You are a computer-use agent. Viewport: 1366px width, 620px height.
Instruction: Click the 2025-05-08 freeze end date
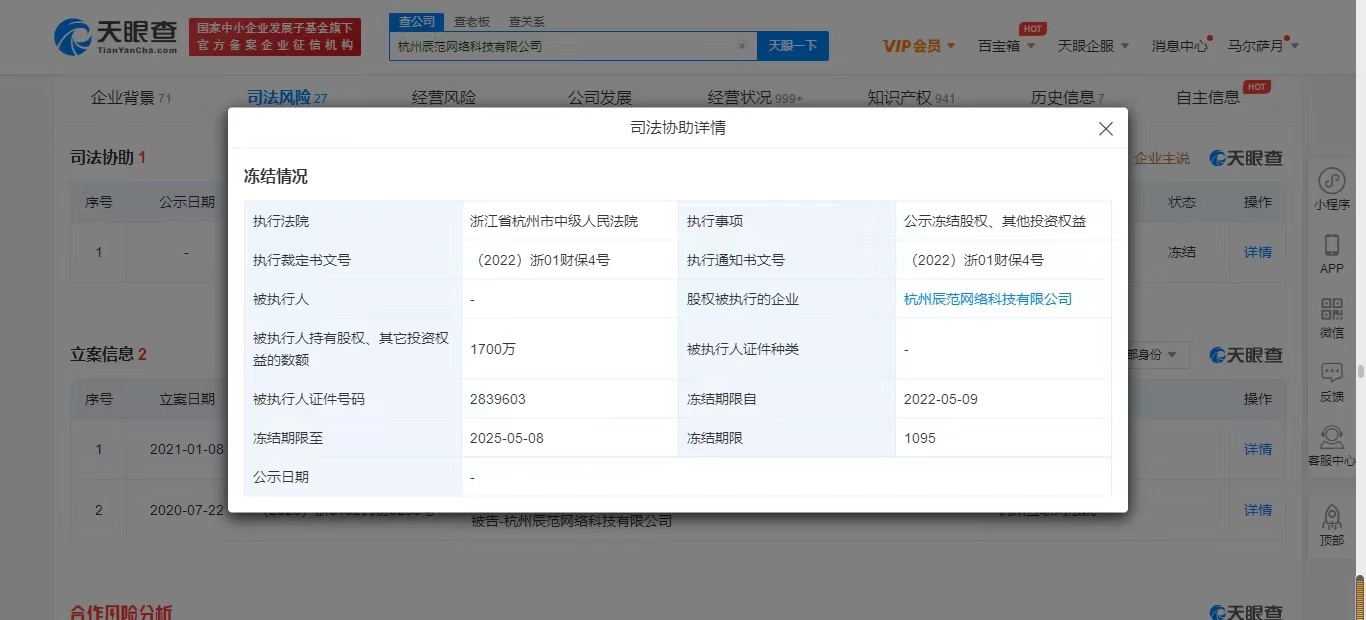(507, 438)
